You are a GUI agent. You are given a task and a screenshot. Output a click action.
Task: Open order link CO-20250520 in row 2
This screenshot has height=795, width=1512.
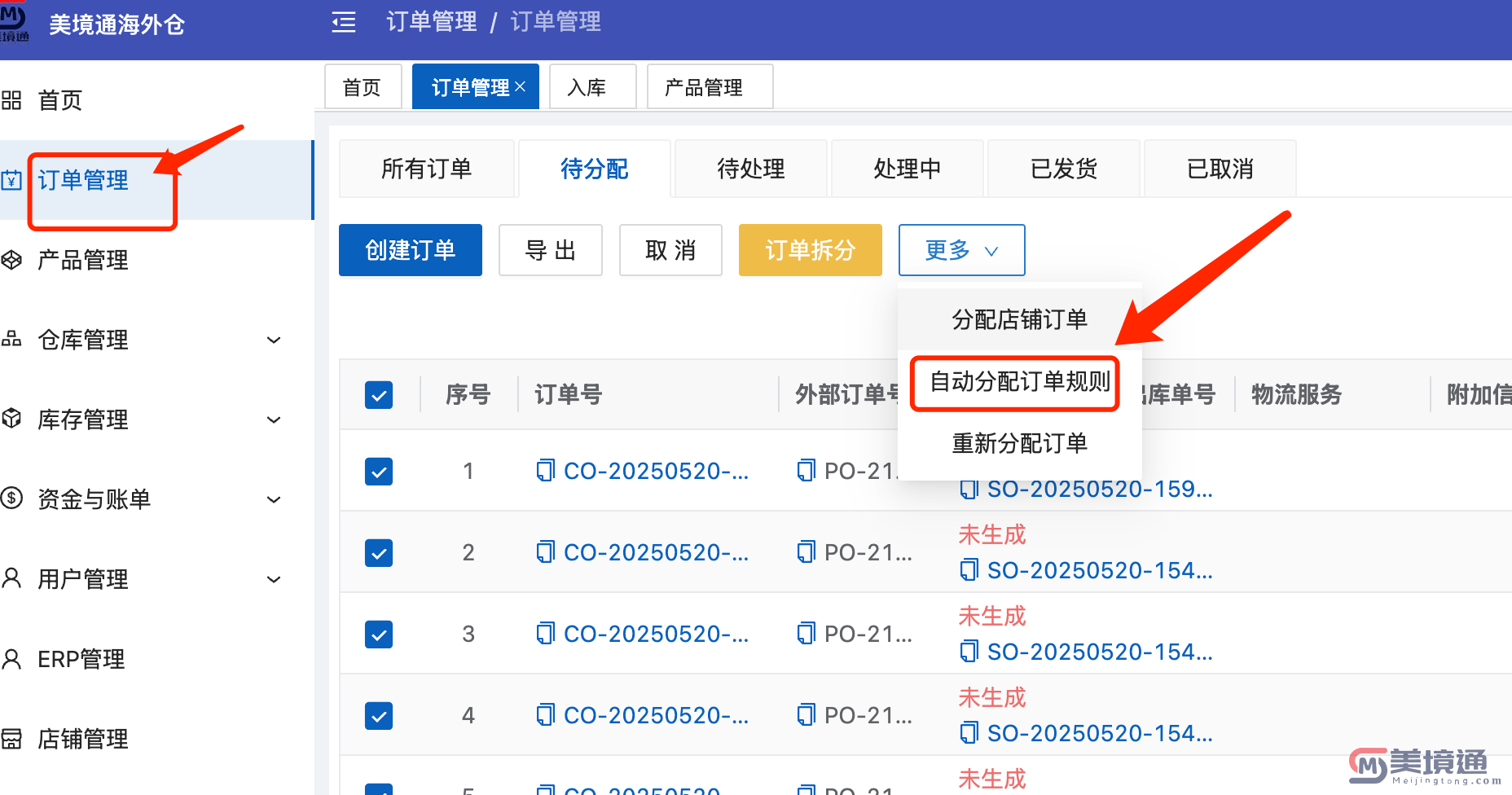(x=656, y=552)
